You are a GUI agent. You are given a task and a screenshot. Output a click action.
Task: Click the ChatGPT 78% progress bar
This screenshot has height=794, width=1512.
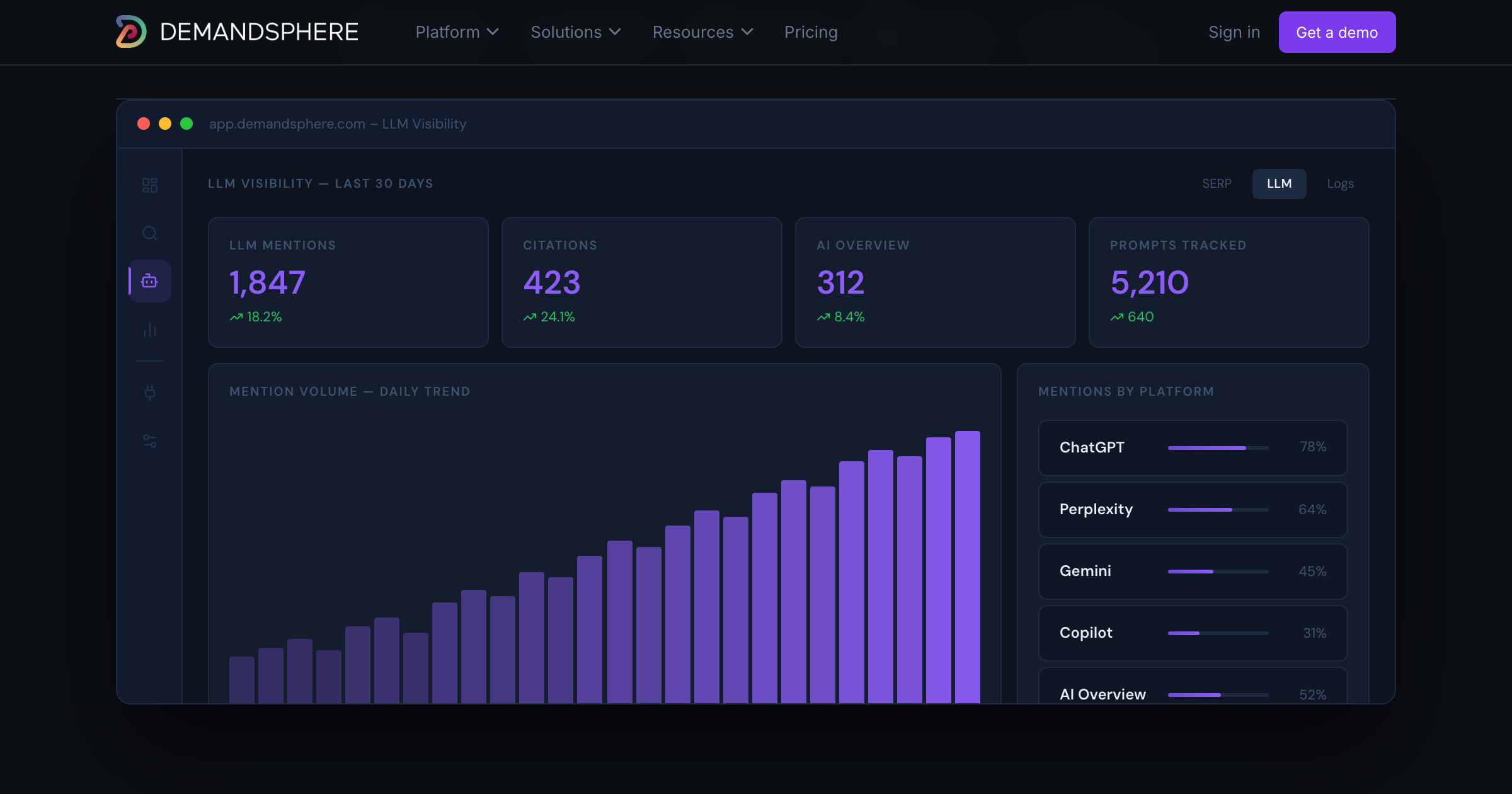[x=1218, y=447]
